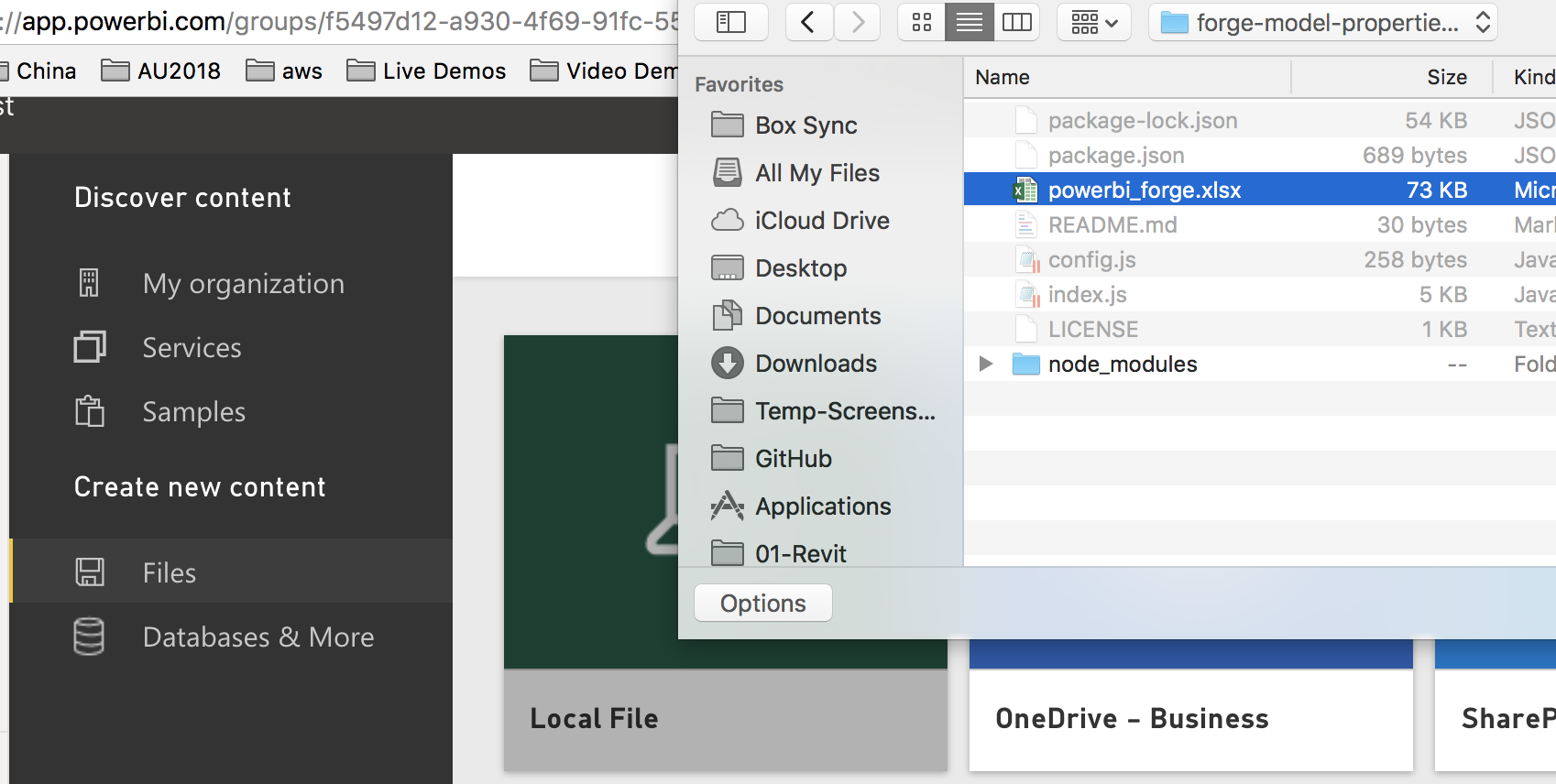This screenshot has width=1556, height=784.
Task: Choose the OneDrive - Business tile
Action: coord(1191,705)
